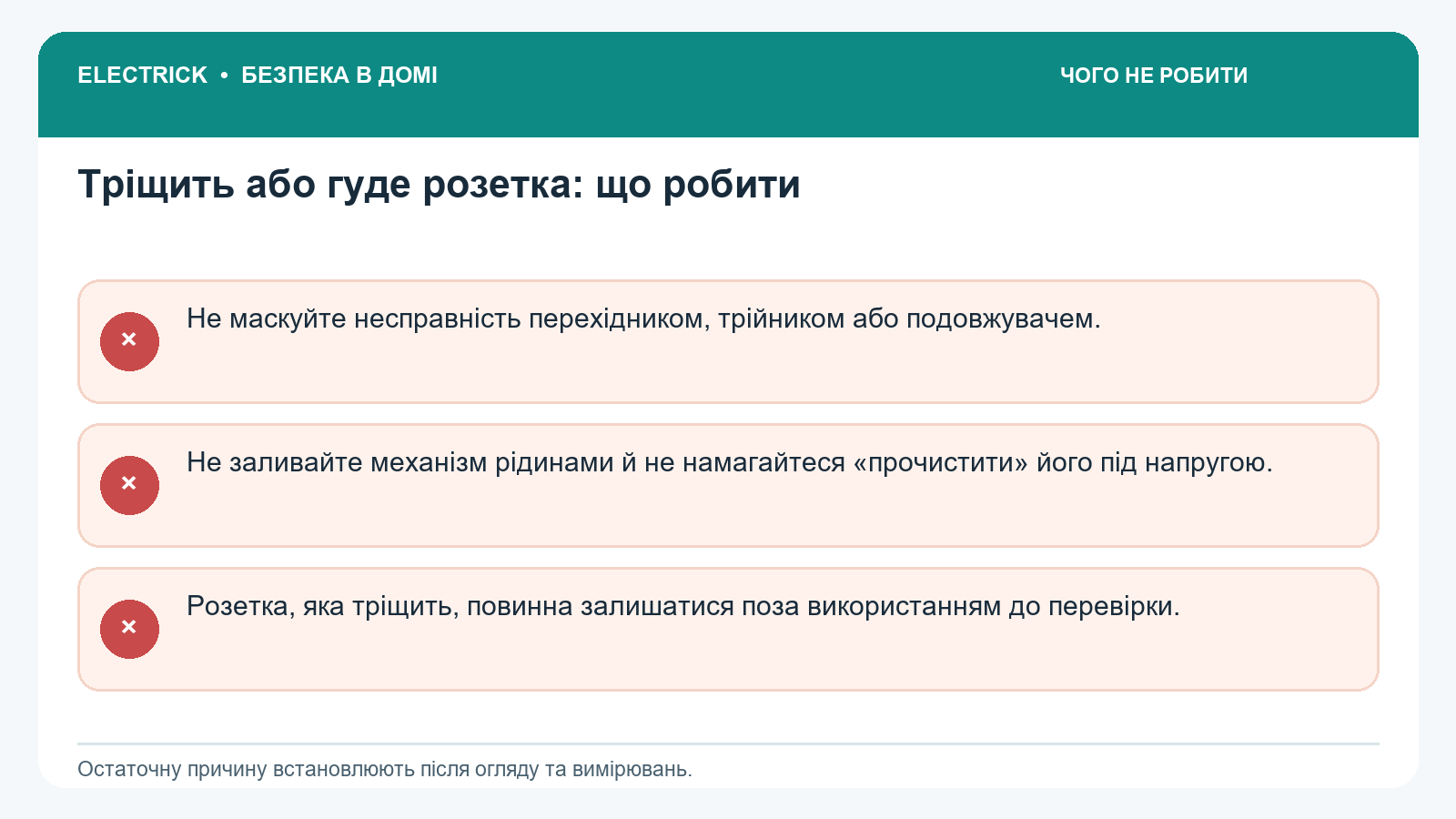The image size is (1456, 819).
Task: Click the red X icon beside 'Не маскуйте несправність'
Action: tap(129, 341)
